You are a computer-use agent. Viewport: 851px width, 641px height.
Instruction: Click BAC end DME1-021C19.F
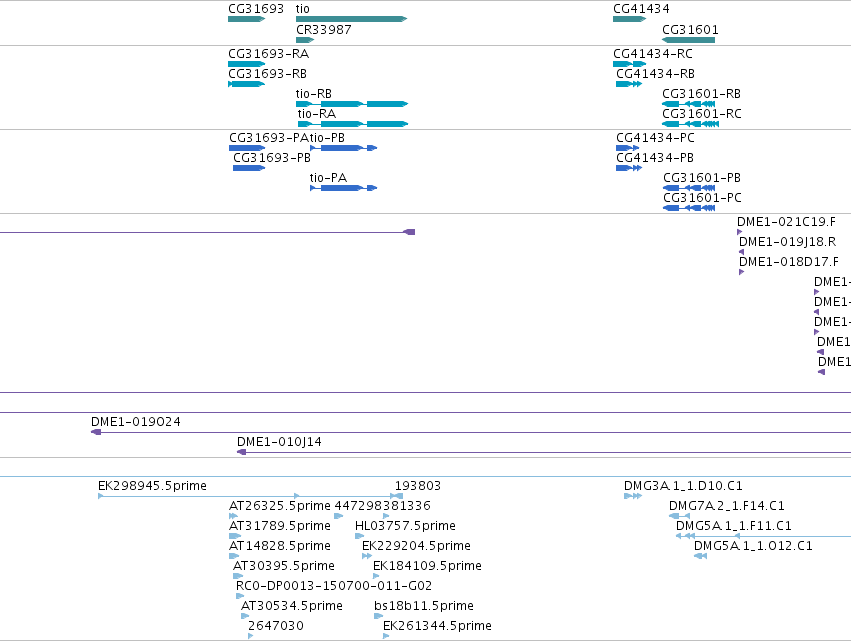[x=739, y=232]
